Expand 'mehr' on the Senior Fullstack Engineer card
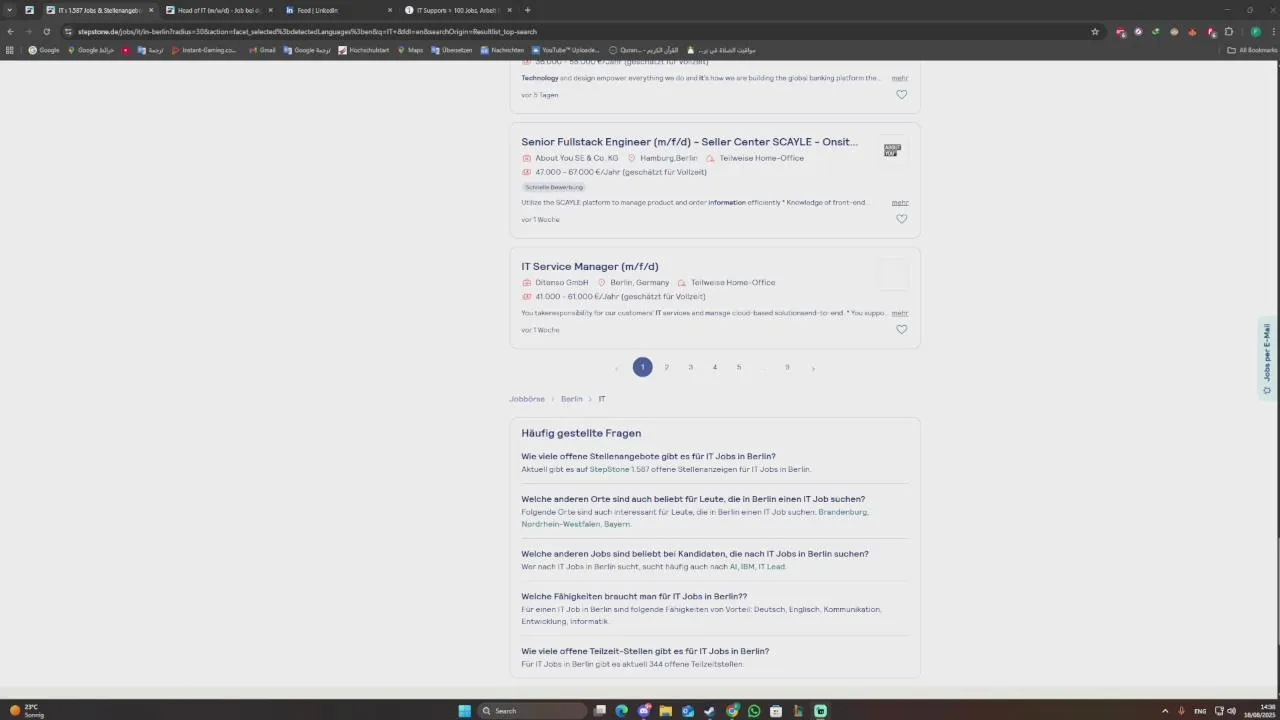1280x720 pixels. point(900,202)
